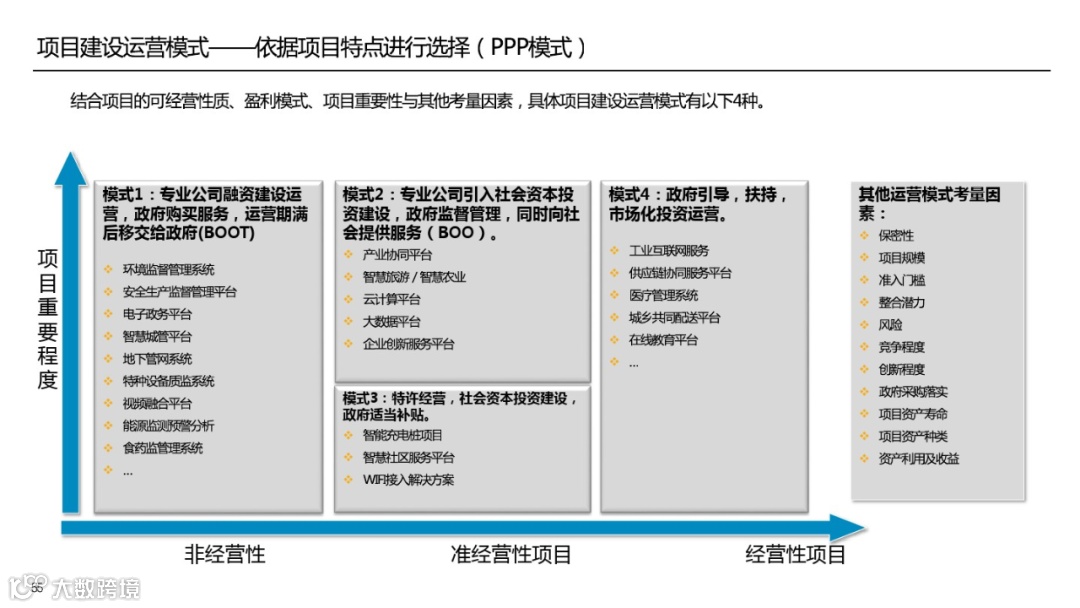This screenshot has width=1080, height=608.
Task: Select factor '政府采购落实'
Action: (x=913, y=392)
